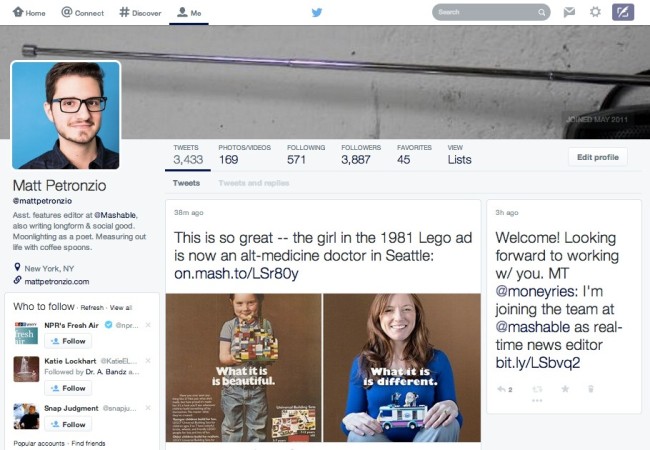Screen dimensions: 650x450
Task: Dismiss NPR's Fresh Air suggestion
Action: click(x=148, y=325)
